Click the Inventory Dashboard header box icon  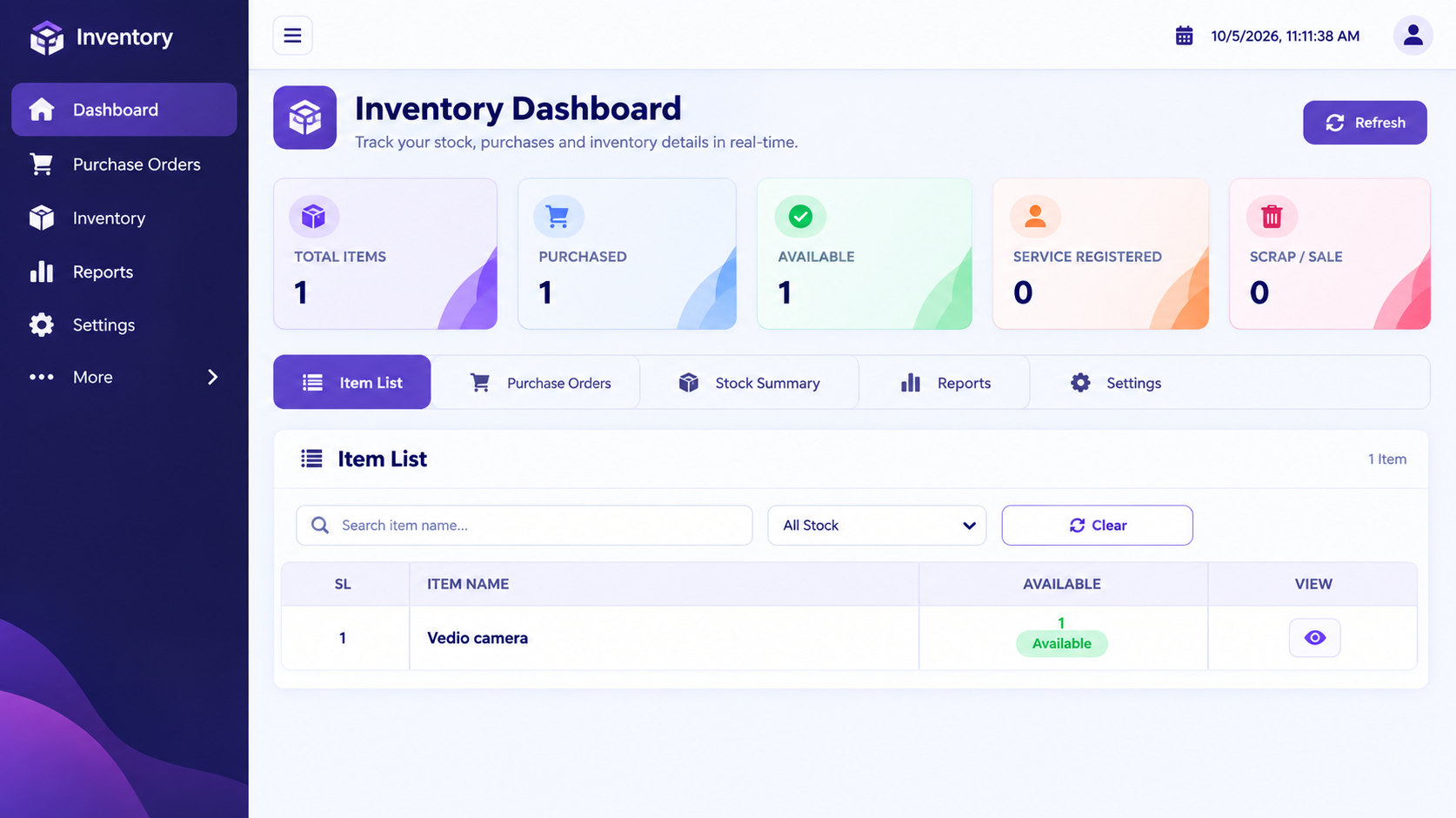click(304, 117)
